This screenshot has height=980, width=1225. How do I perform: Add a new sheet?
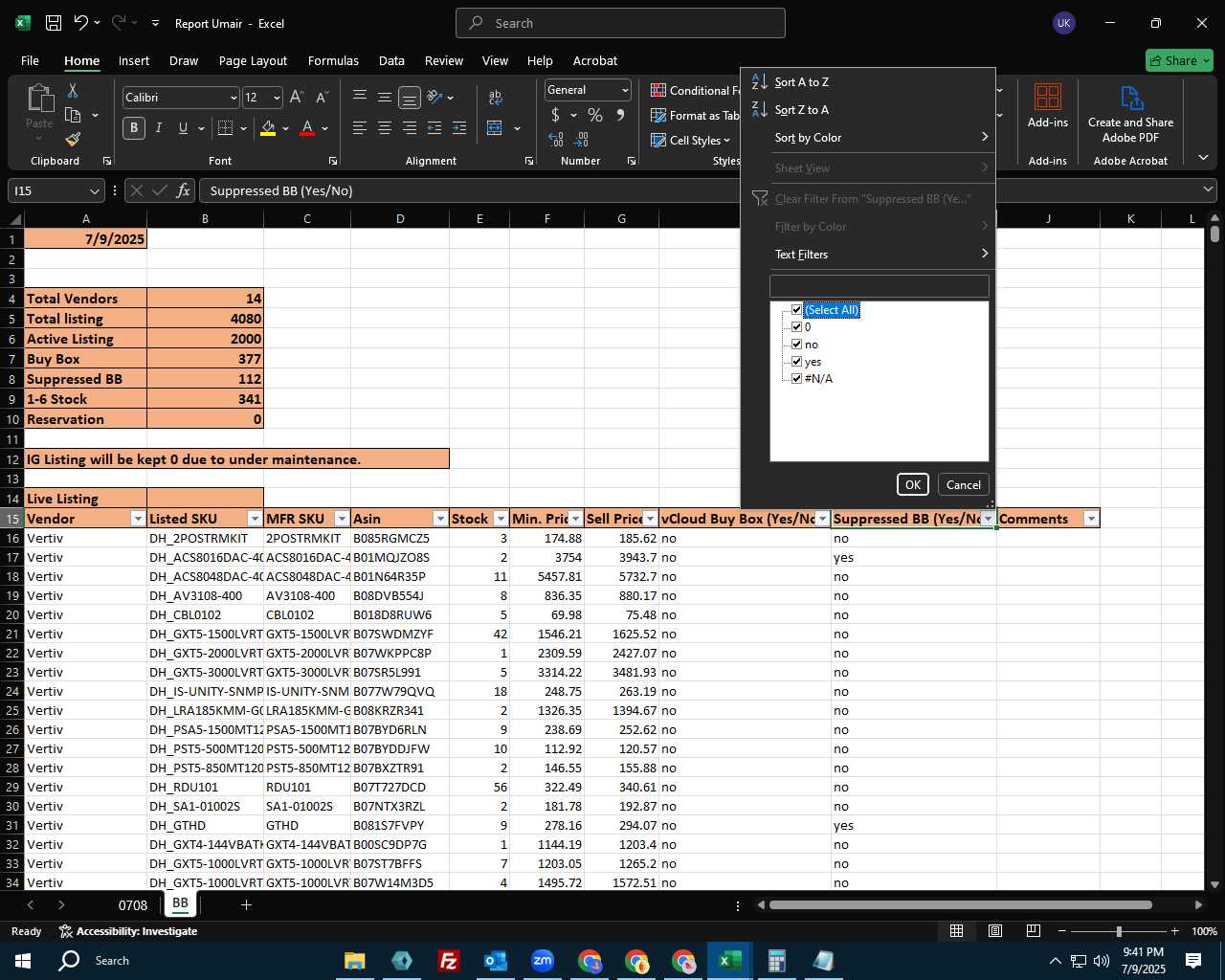246,904
